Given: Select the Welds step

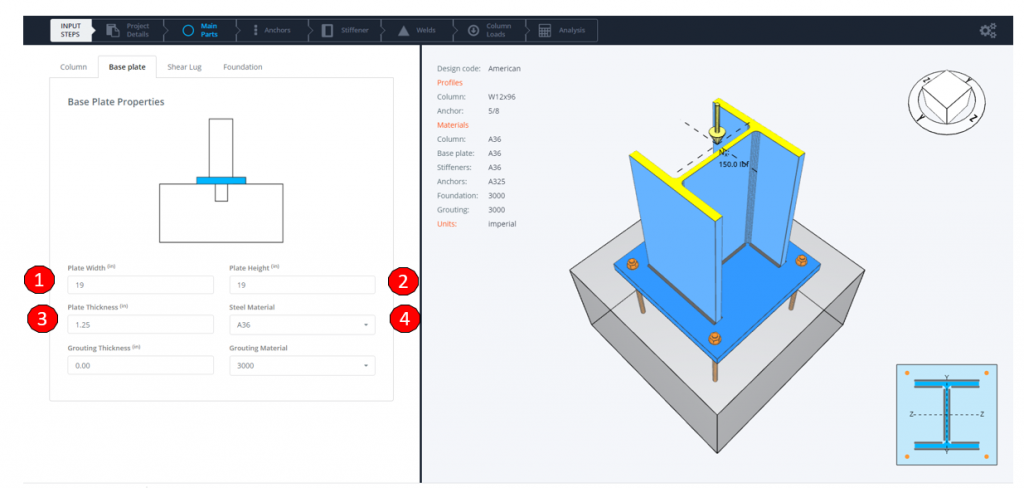Looking at the screenshot, I should [x=417, y=30].
